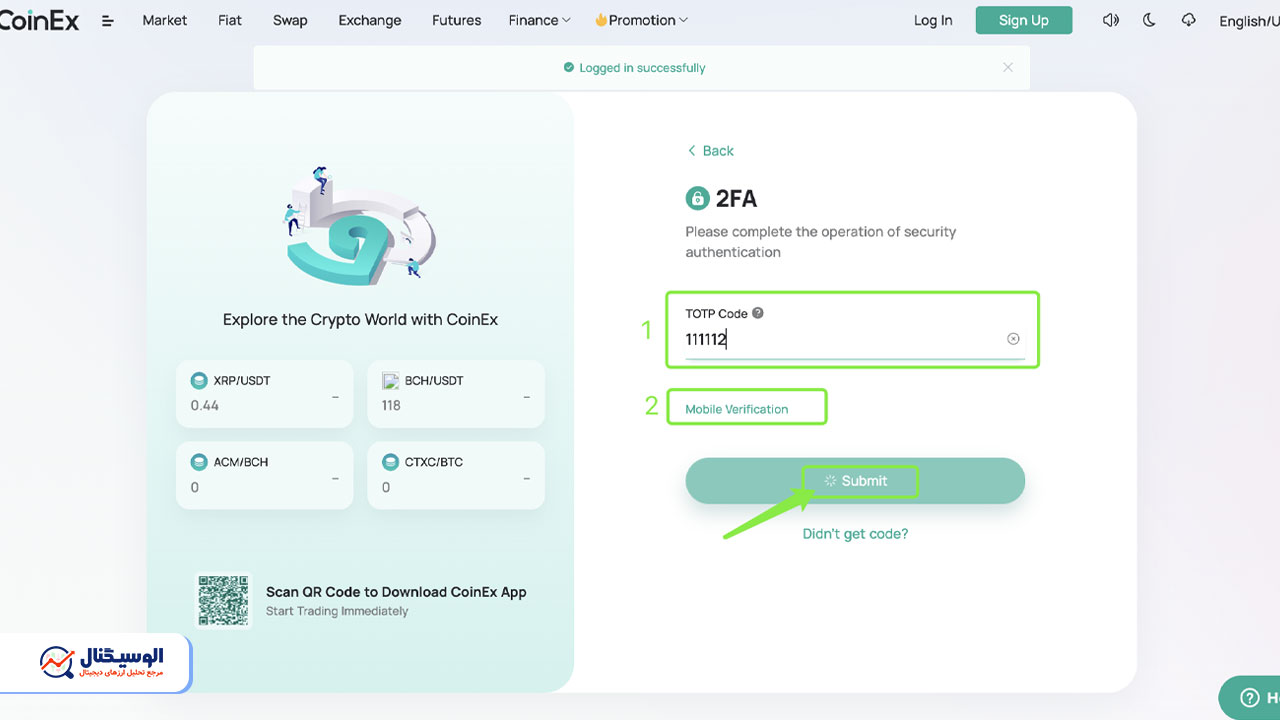
Task: Dismiss the Logged in successfully notification
Action: (1008, 67)
